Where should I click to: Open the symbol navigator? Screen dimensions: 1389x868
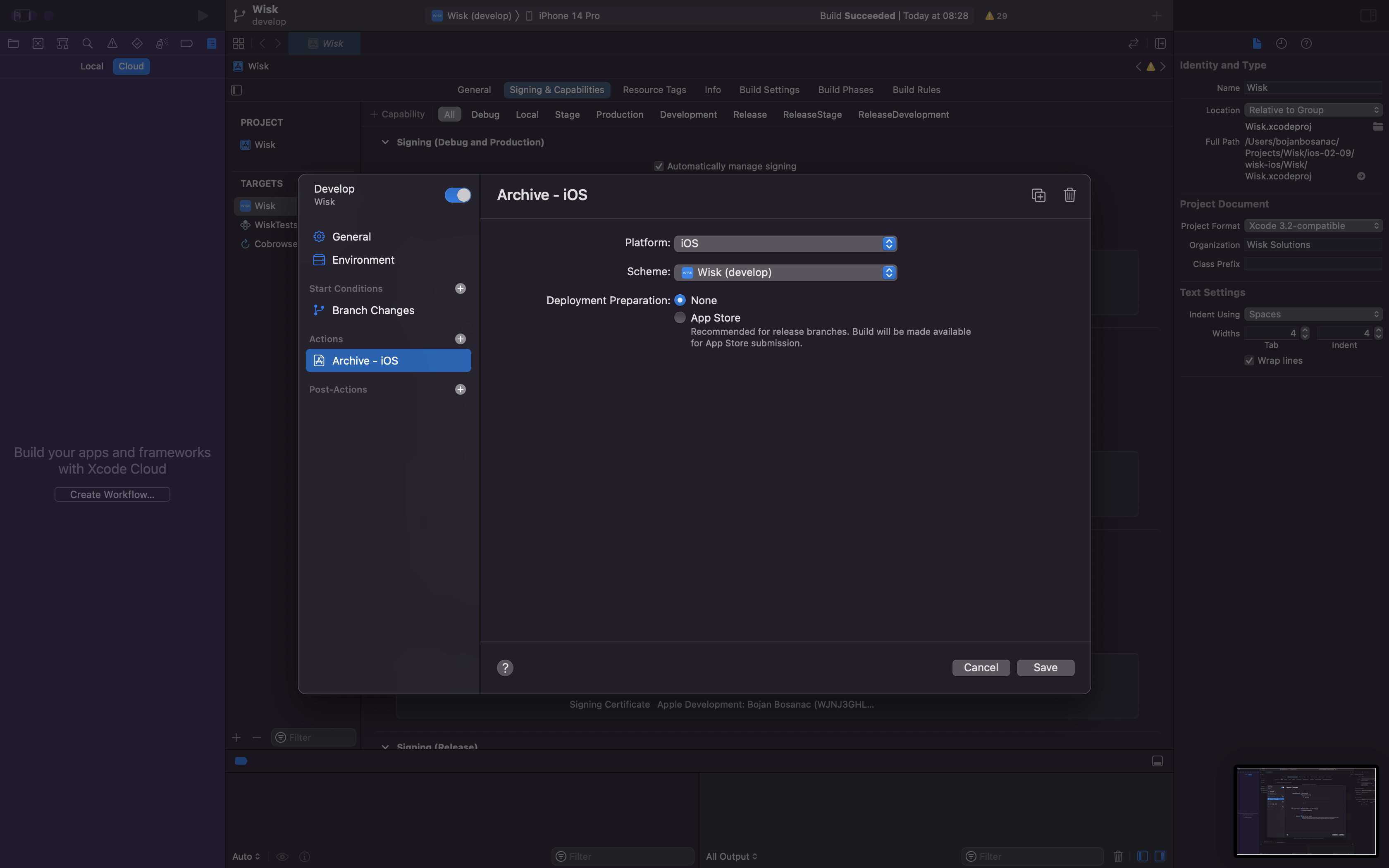click(62, 44)
